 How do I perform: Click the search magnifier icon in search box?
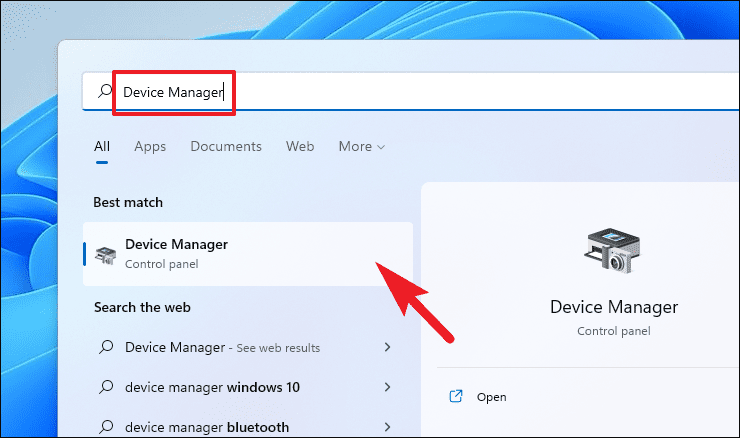pyautogui.click(x=105, y=91)
